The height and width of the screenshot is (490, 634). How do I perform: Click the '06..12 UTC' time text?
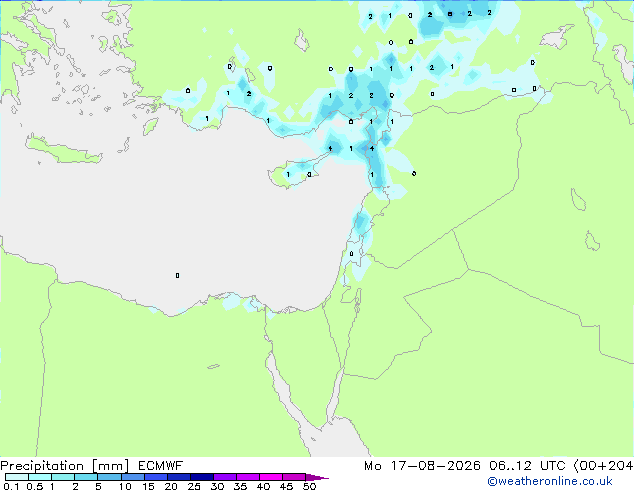527,466
